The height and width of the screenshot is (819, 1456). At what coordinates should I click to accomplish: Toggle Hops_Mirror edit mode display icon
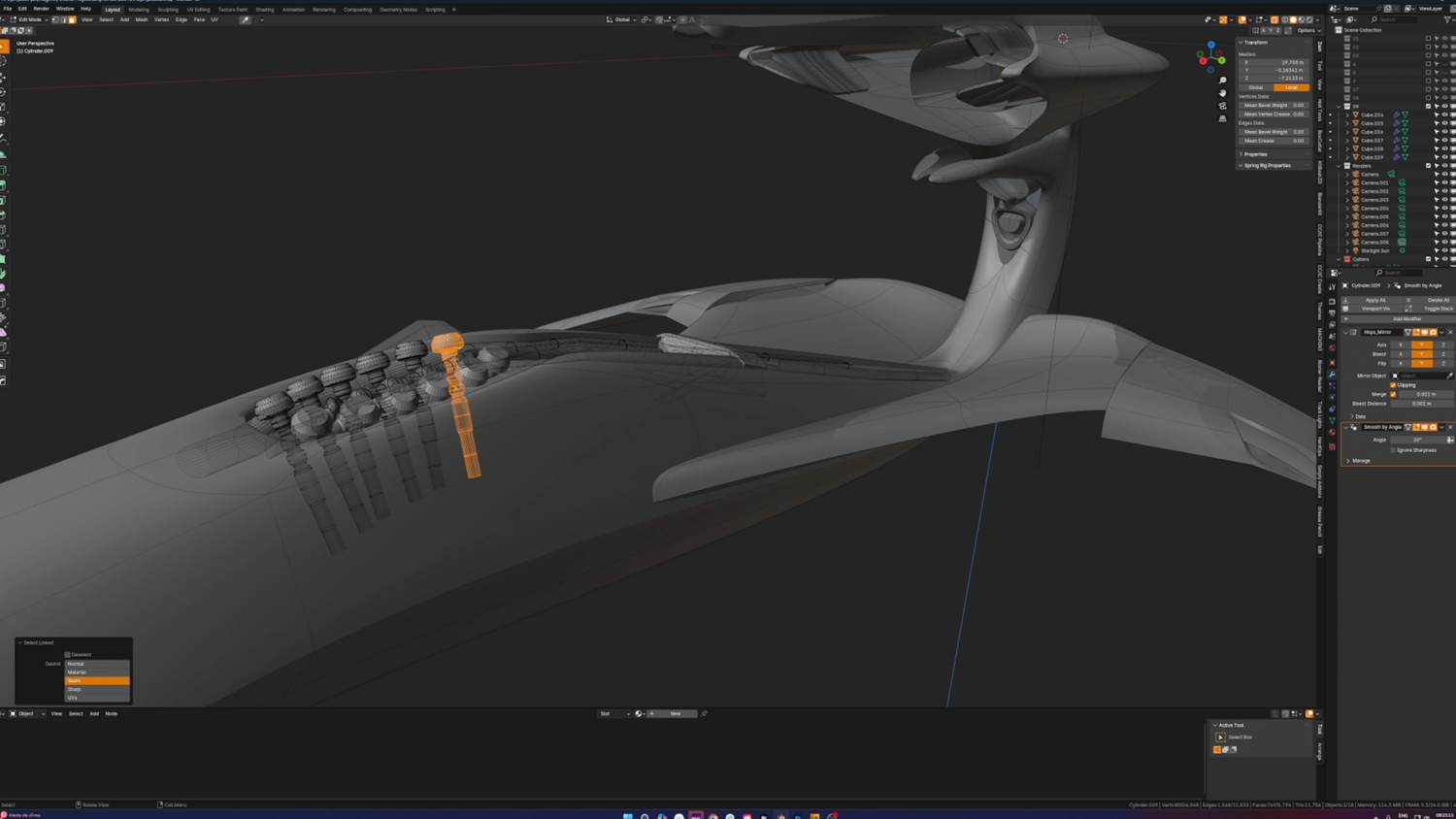(1416, 332)
